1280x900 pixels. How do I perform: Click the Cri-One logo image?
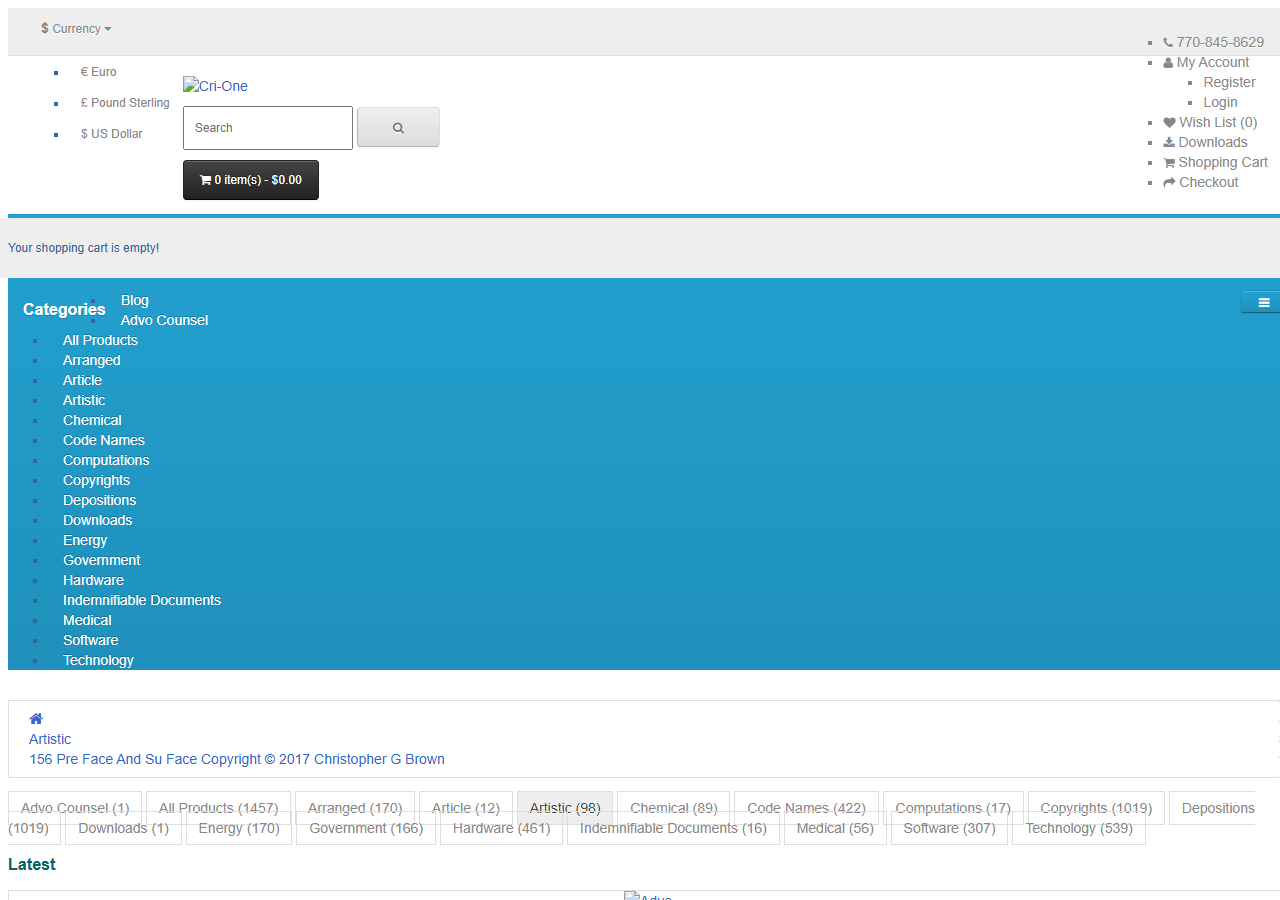point(215,86)
